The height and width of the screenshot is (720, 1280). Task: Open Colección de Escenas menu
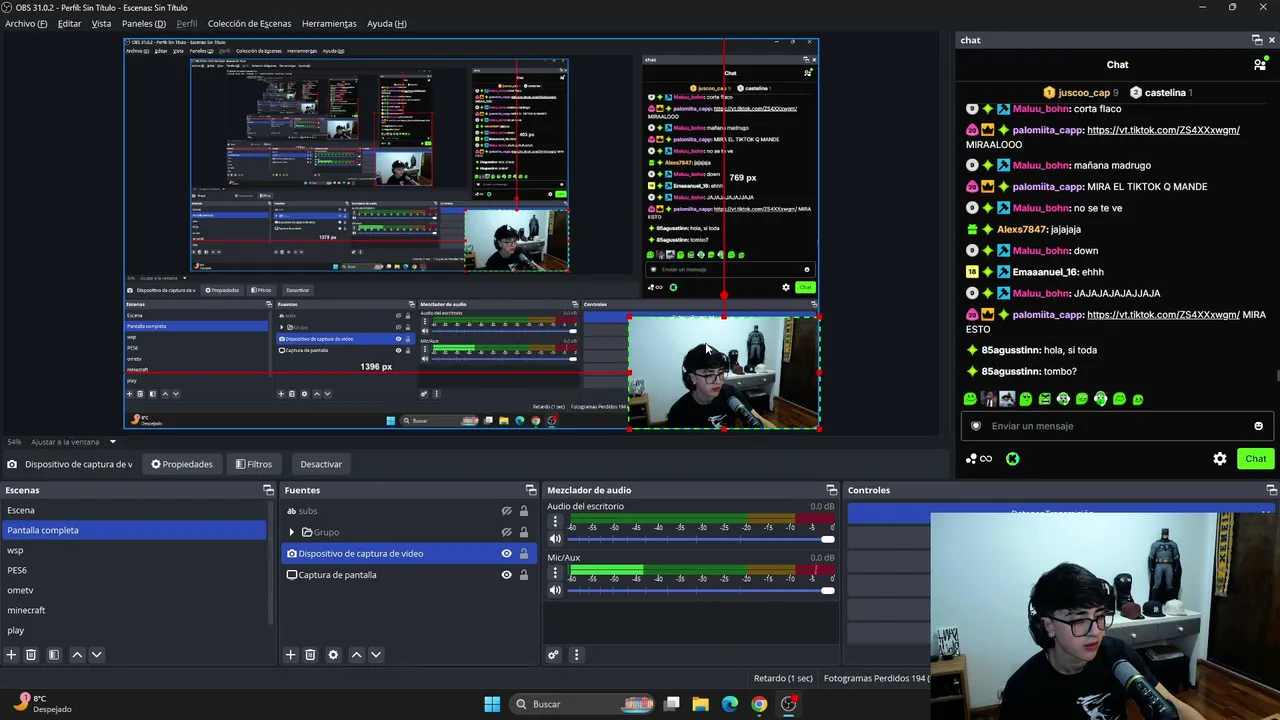(x=250, y=23)
